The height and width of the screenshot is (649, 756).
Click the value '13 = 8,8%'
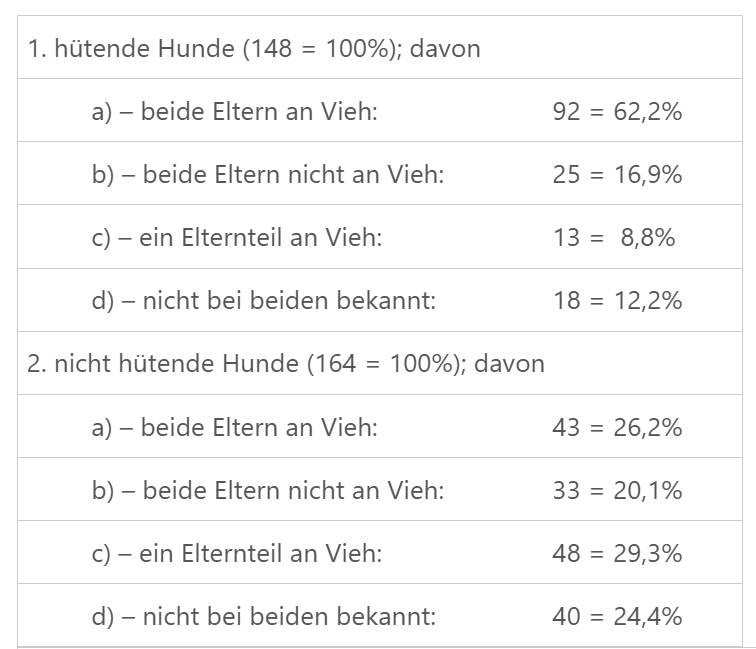pos(614,237)
